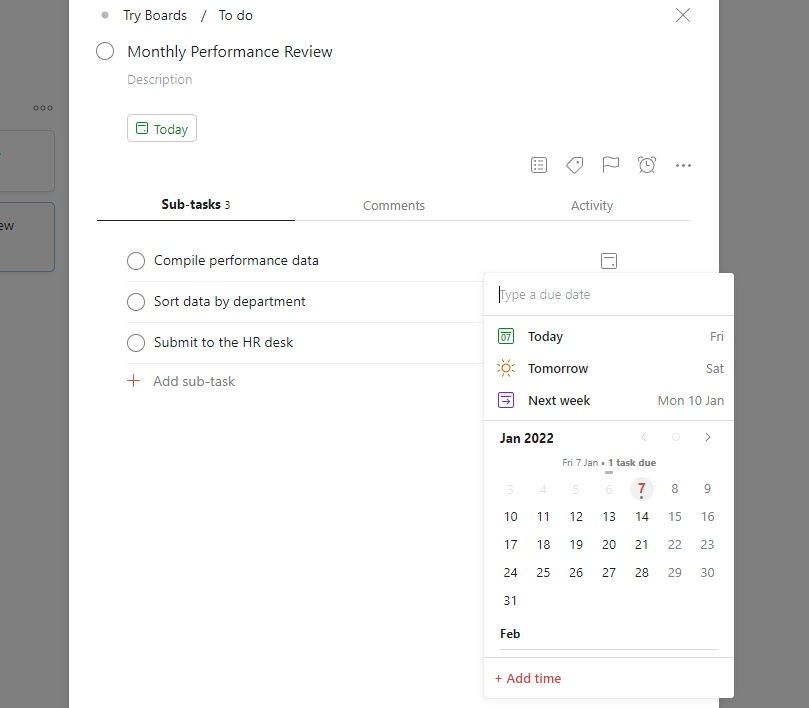Click the due date icon beside Compile performance data

[609, 261]
